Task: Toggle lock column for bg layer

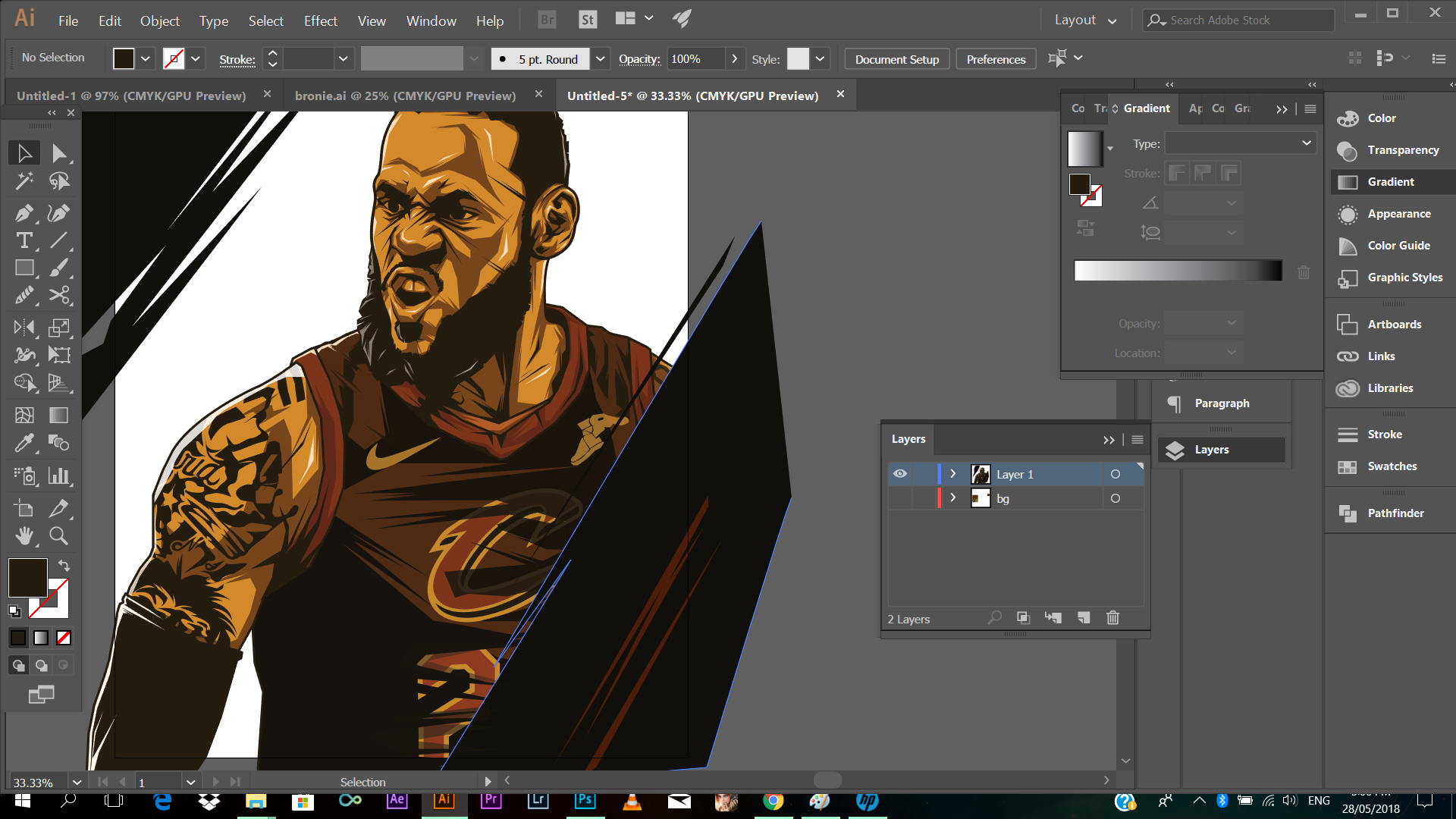Action: click(x=924, y=498)
